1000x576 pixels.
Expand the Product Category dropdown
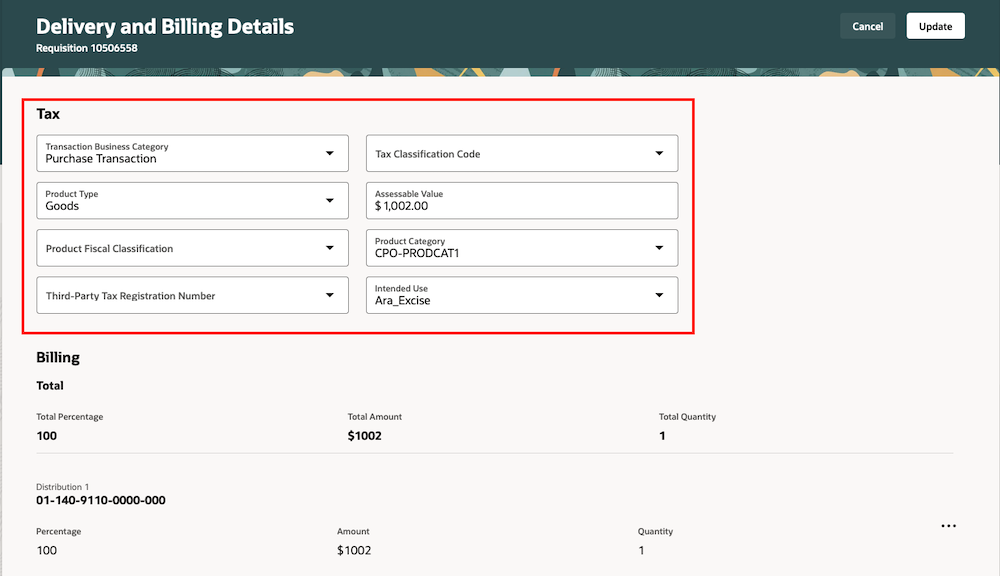coord(522,248)
